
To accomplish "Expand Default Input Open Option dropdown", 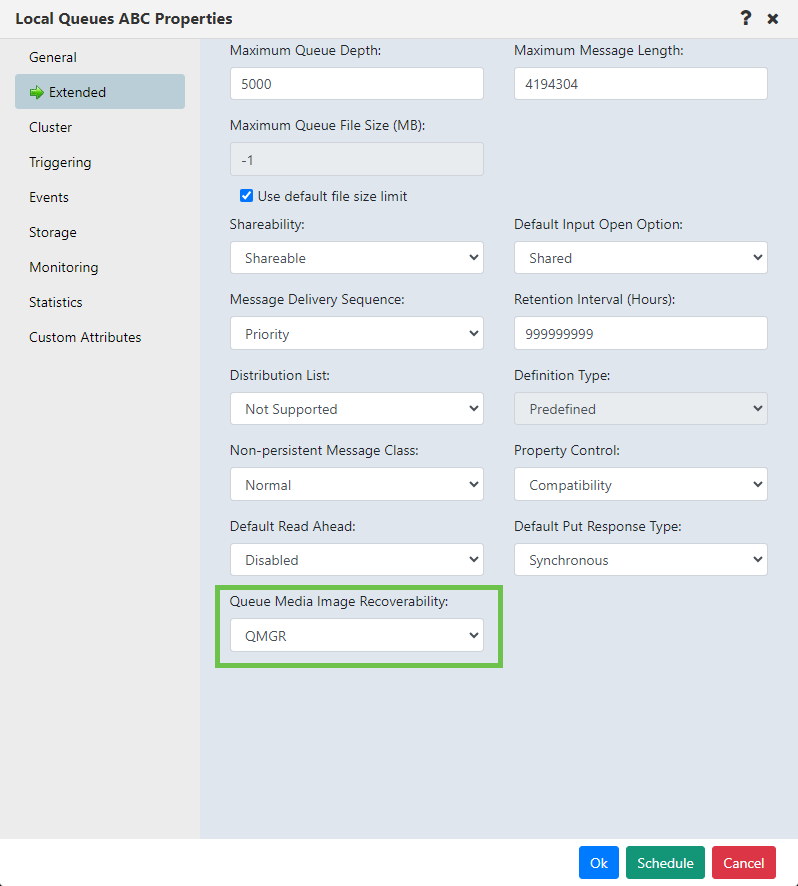I will [x=640, y=258].
